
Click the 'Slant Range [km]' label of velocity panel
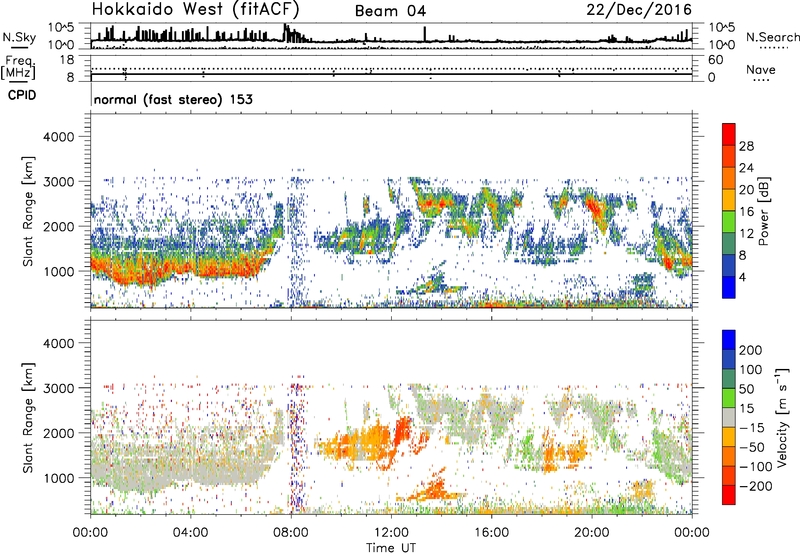28,418
